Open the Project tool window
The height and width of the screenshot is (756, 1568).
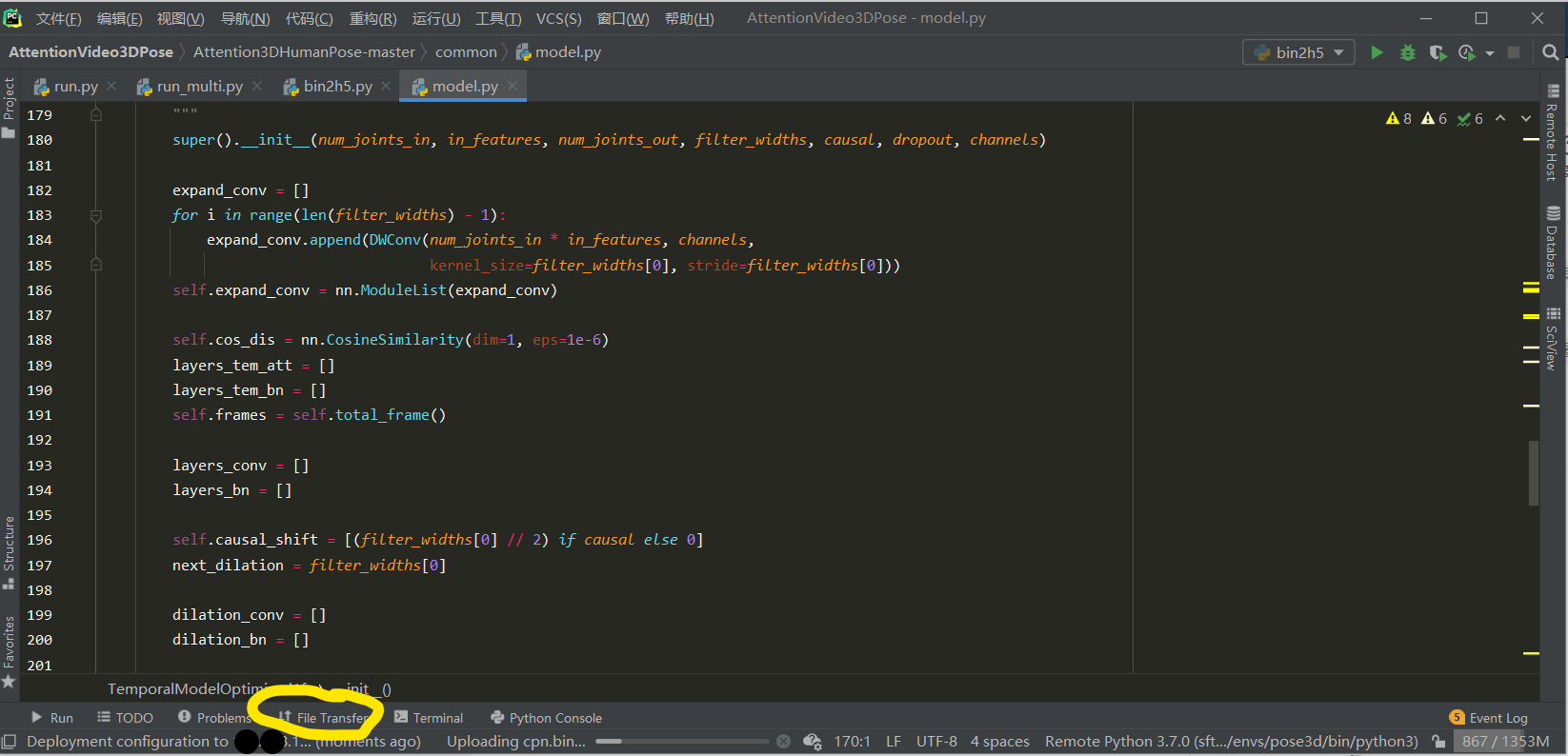coord(10,108)
